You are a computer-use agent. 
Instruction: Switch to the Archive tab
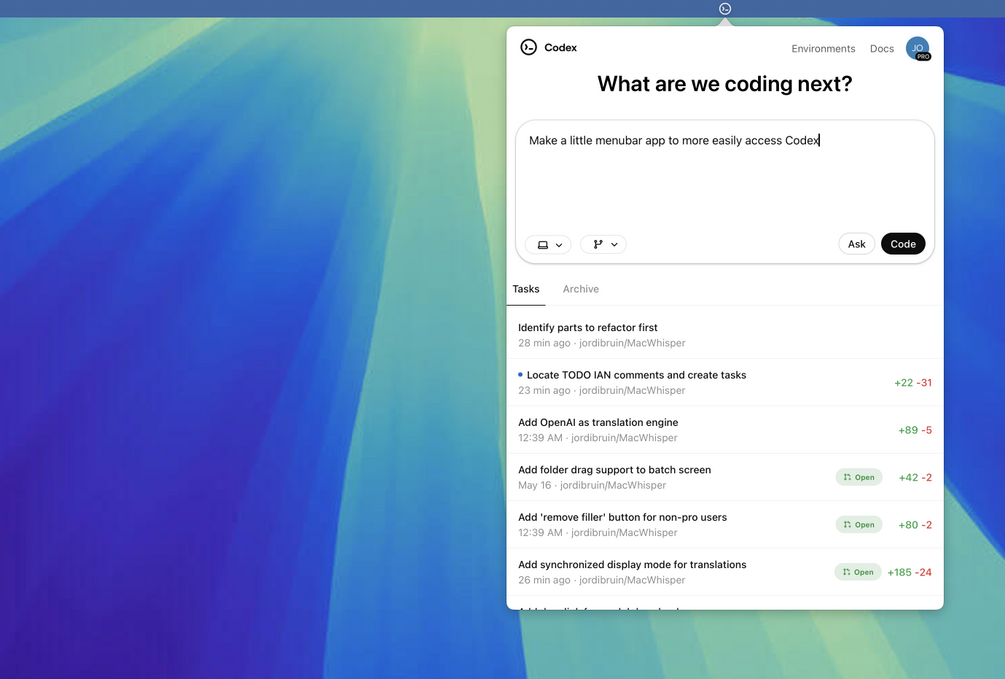(x=581, y=289)
